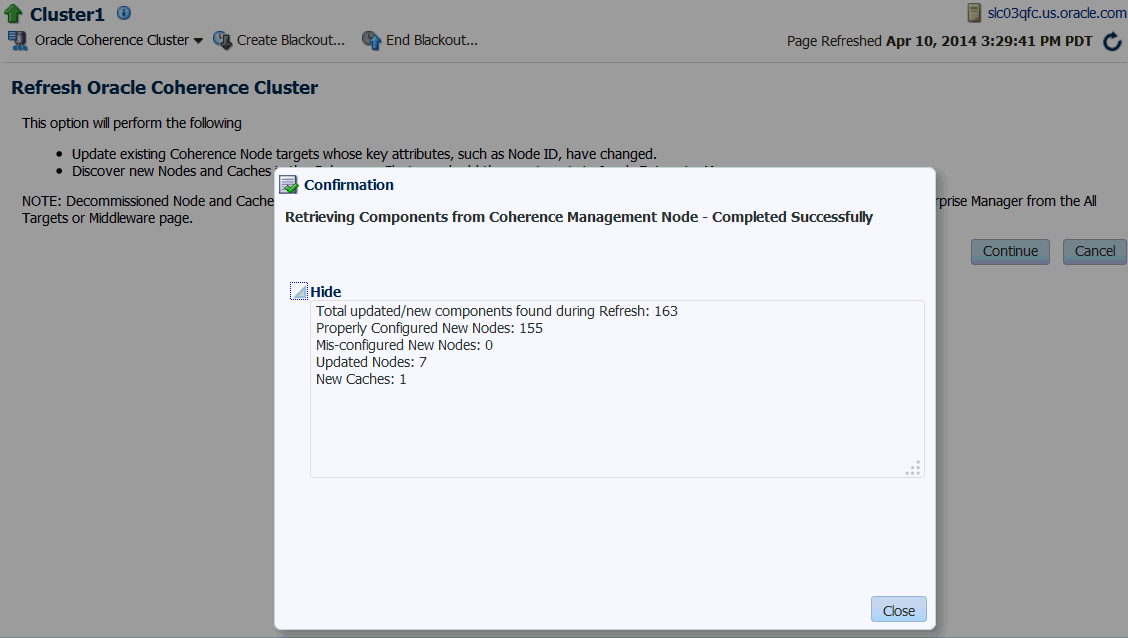Image resolution: width=1128 pixels, height=638 pixels.
Task: Open Create Blackout...
Action: [291, 40]
